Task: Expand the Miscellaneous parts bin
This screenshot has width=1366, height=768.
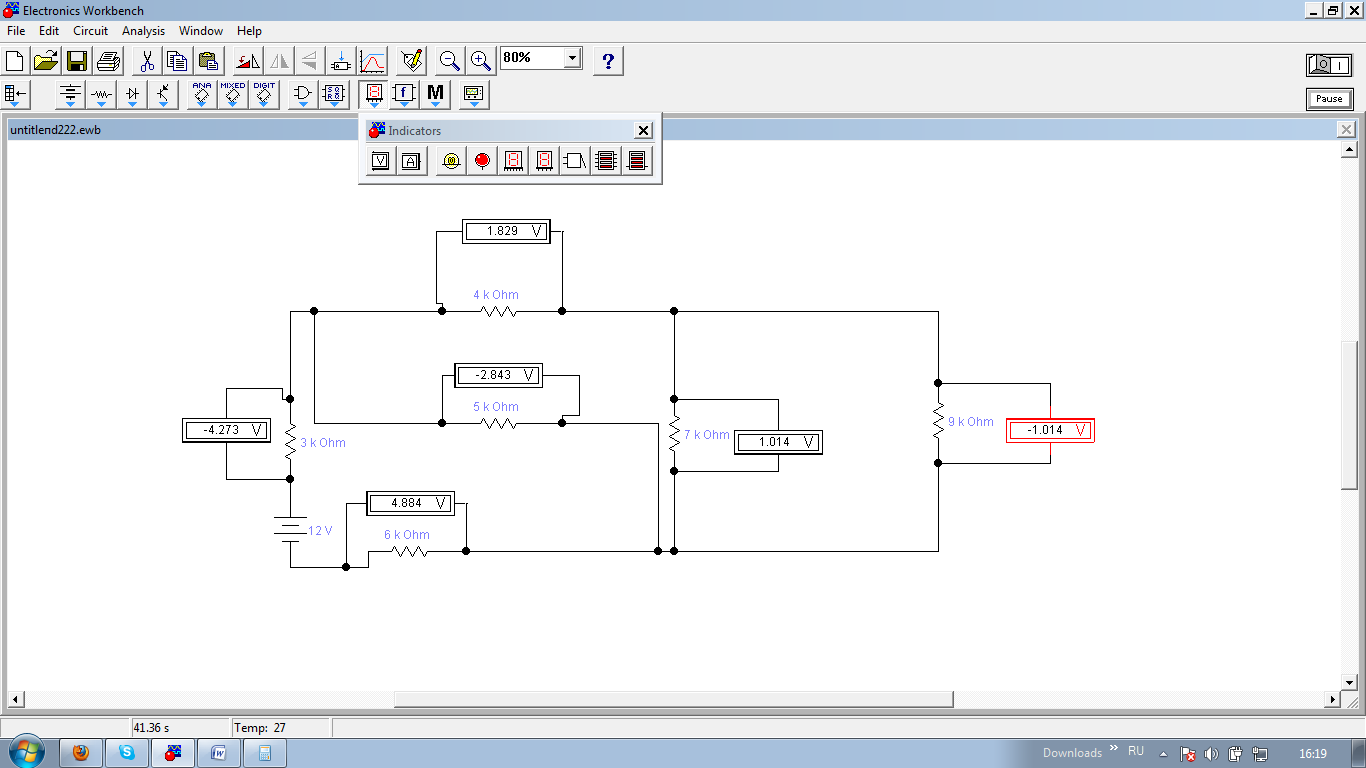Action: [x=435, y=95]
